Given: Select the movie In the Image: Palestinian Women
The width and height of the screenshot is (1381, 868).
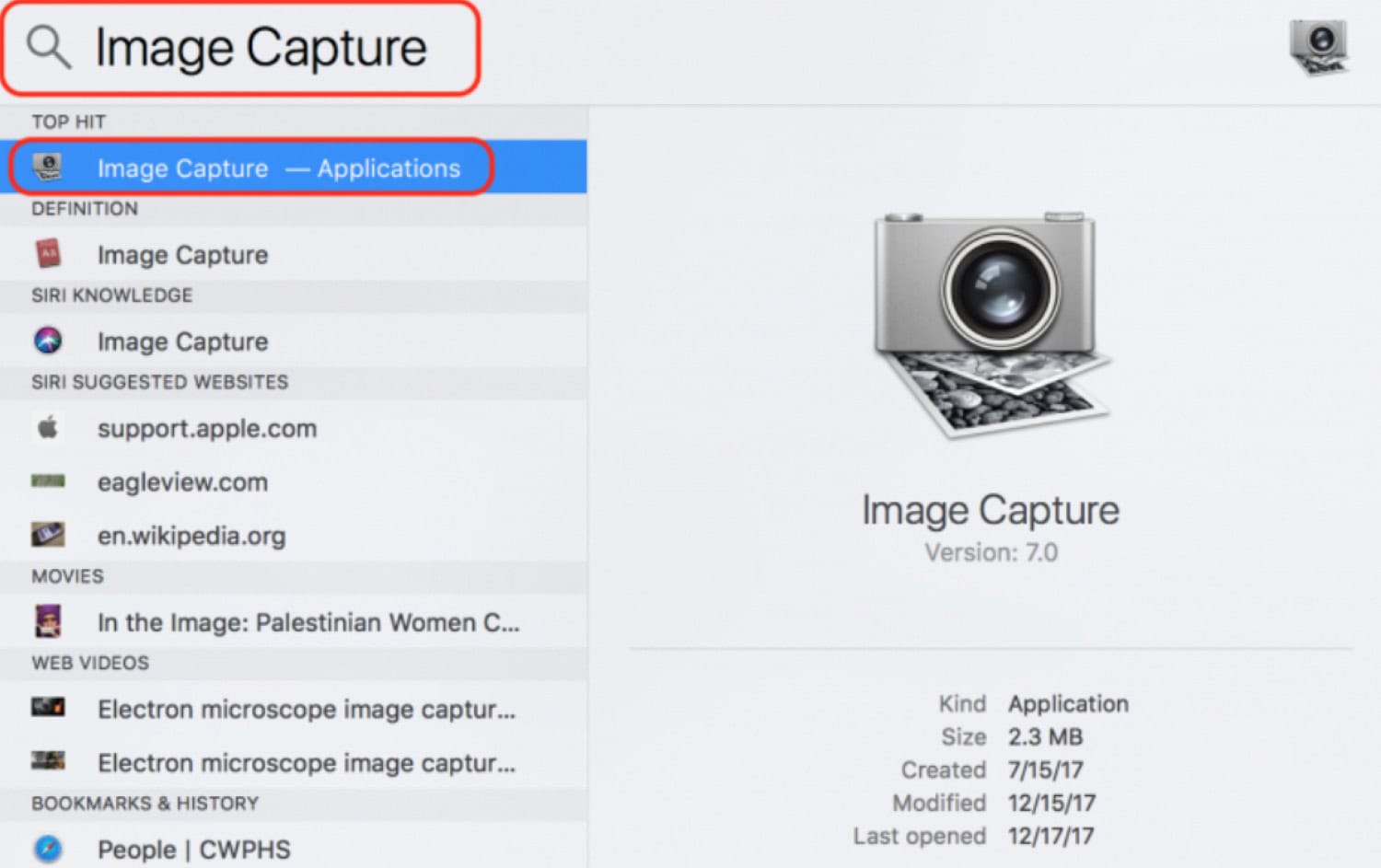Looking at the screenshot, I should tap(294, 622).
